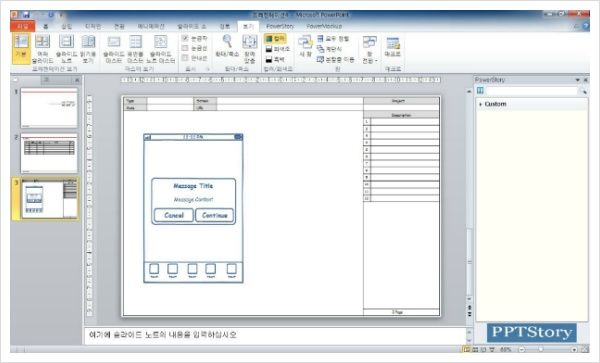Open the 슬라이드 노트 마스터 view
The image size is (600, 363).
click(161, 49)
